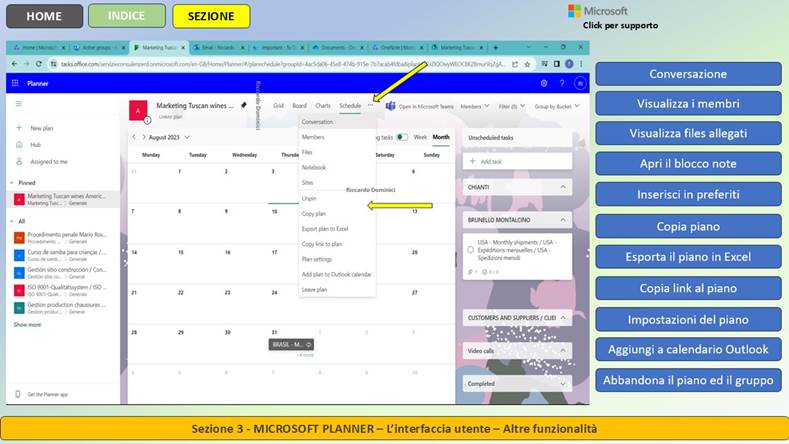The image size is (789, 444).
Task: Go to previous month arrow
Action: (x=134, y=137)
